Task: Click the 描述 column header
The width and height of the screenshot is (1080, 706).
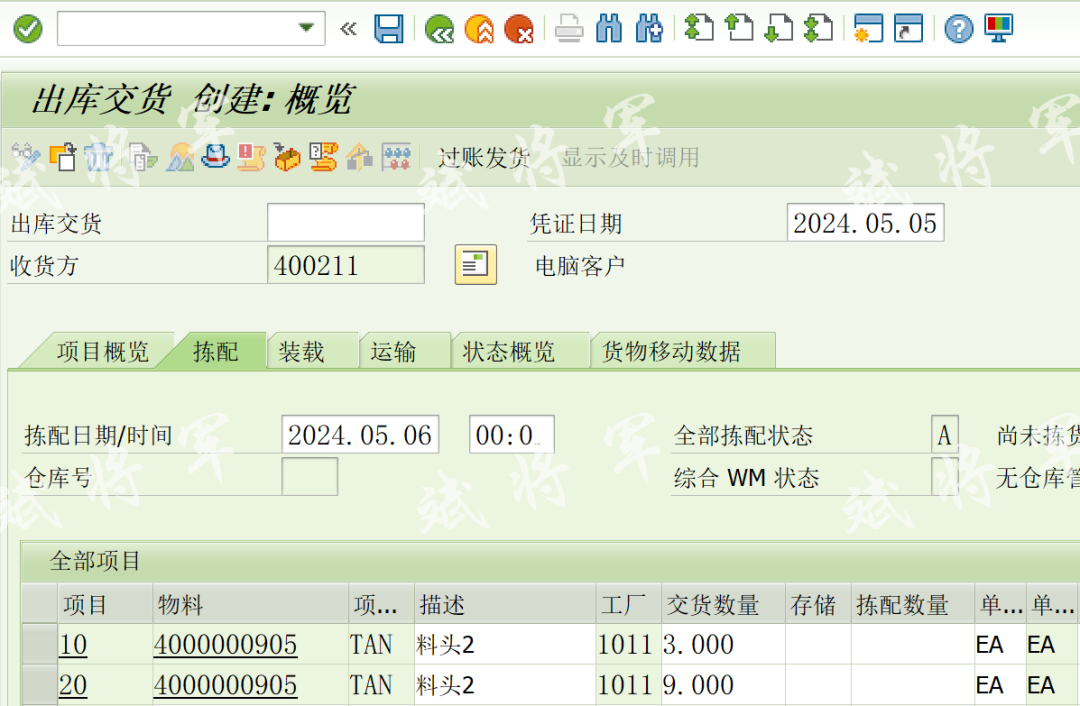Action: click(x=505, y=604)
